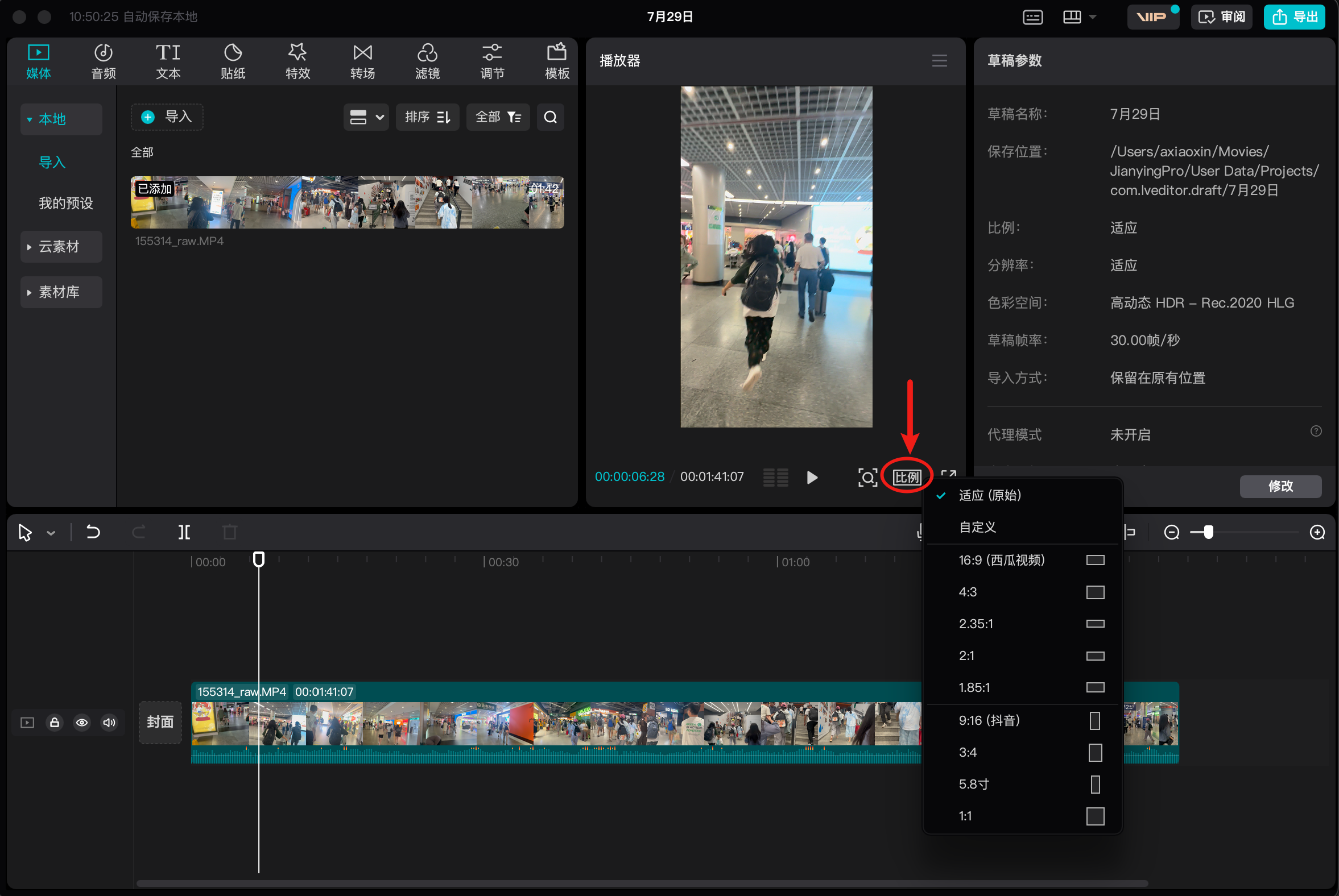Click the timeline horizontal scrollbar
This screenshot has width=1339, height=896.
point(642,883)
